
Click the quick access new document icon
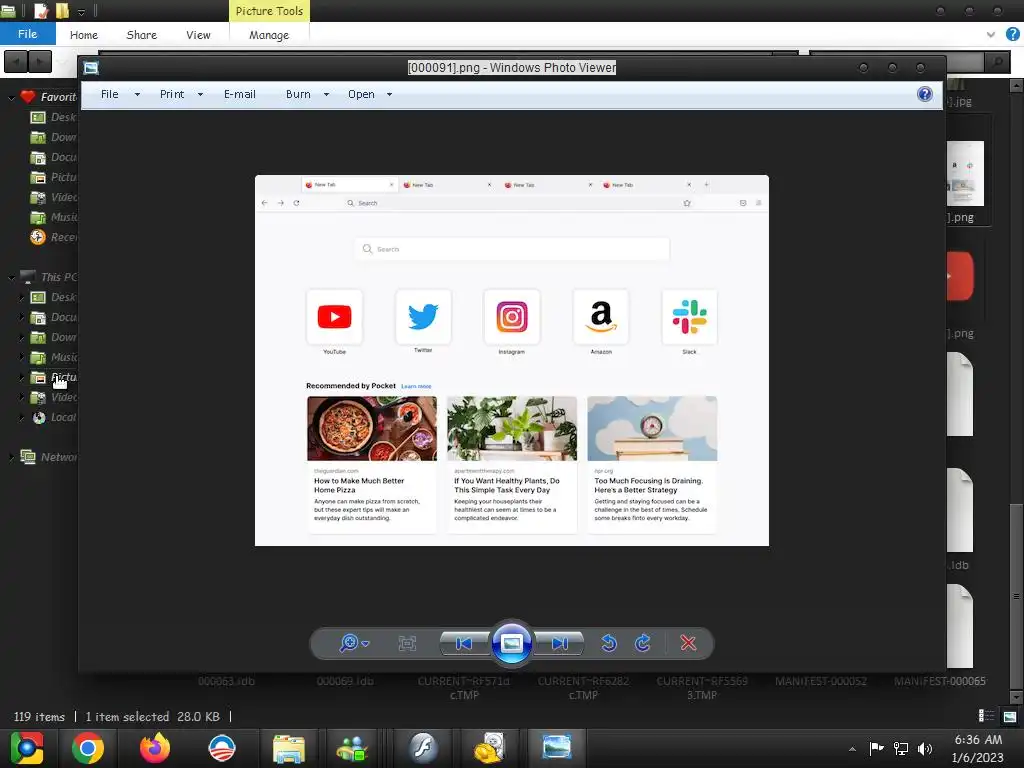40,11
